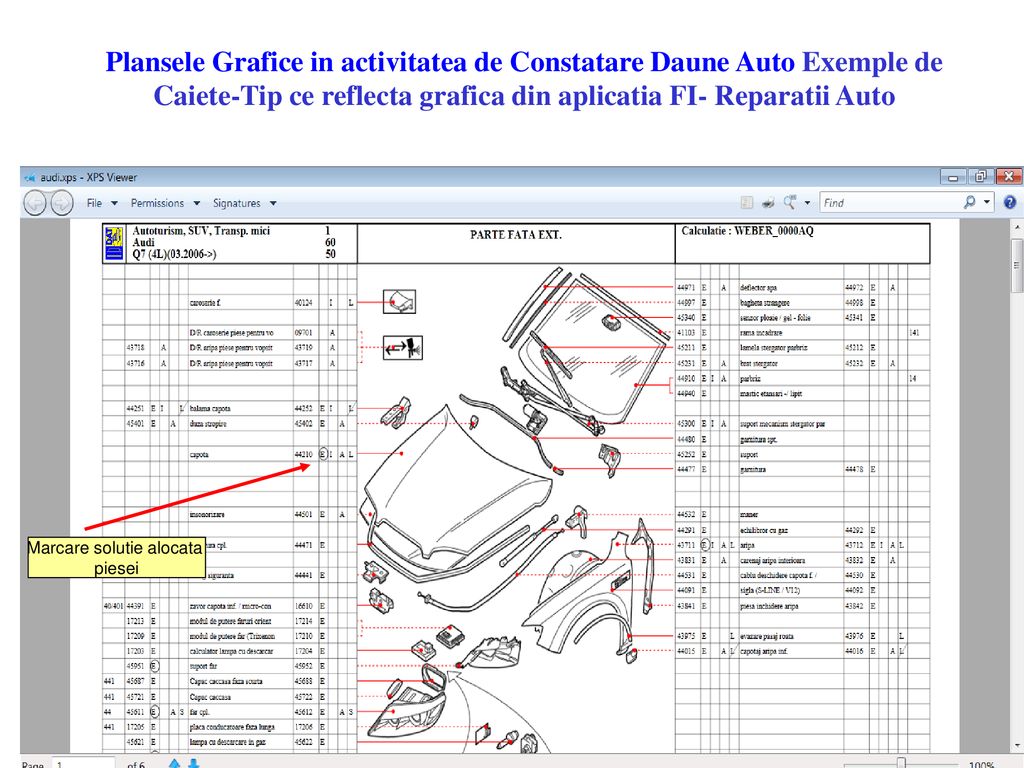This screenshot has width=1024, height=768.
Task: Minimize the XPS Viewer window
Action: point(953,177)
